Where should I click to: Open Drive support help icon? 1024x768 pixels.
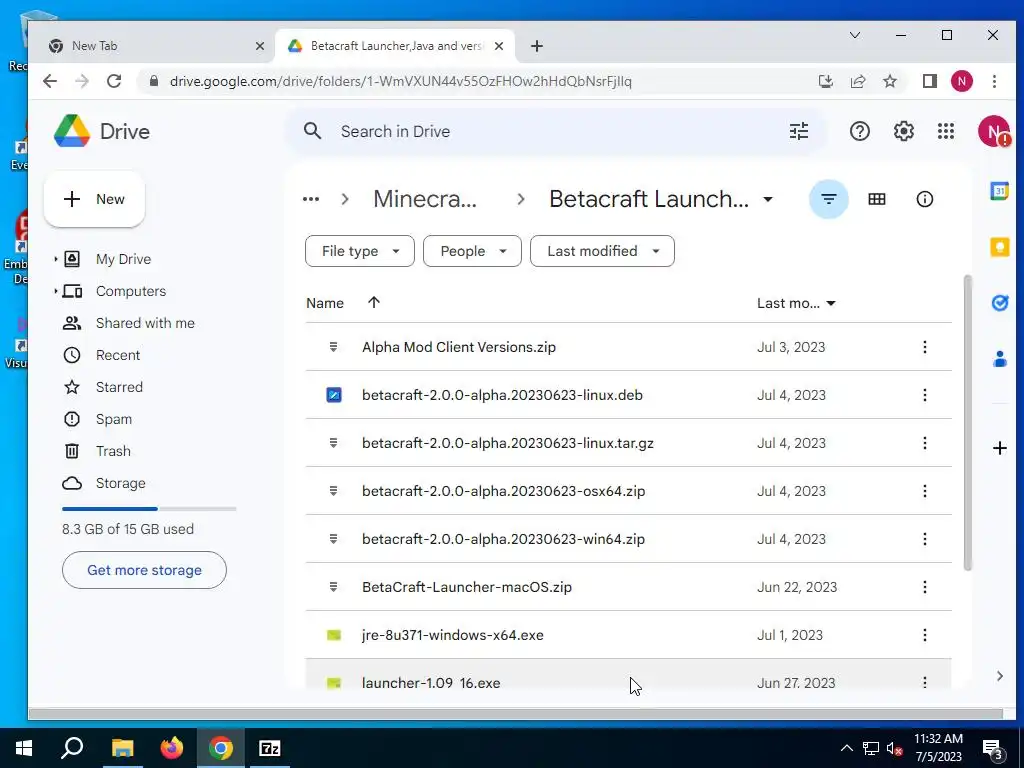(x=859, y=131)
